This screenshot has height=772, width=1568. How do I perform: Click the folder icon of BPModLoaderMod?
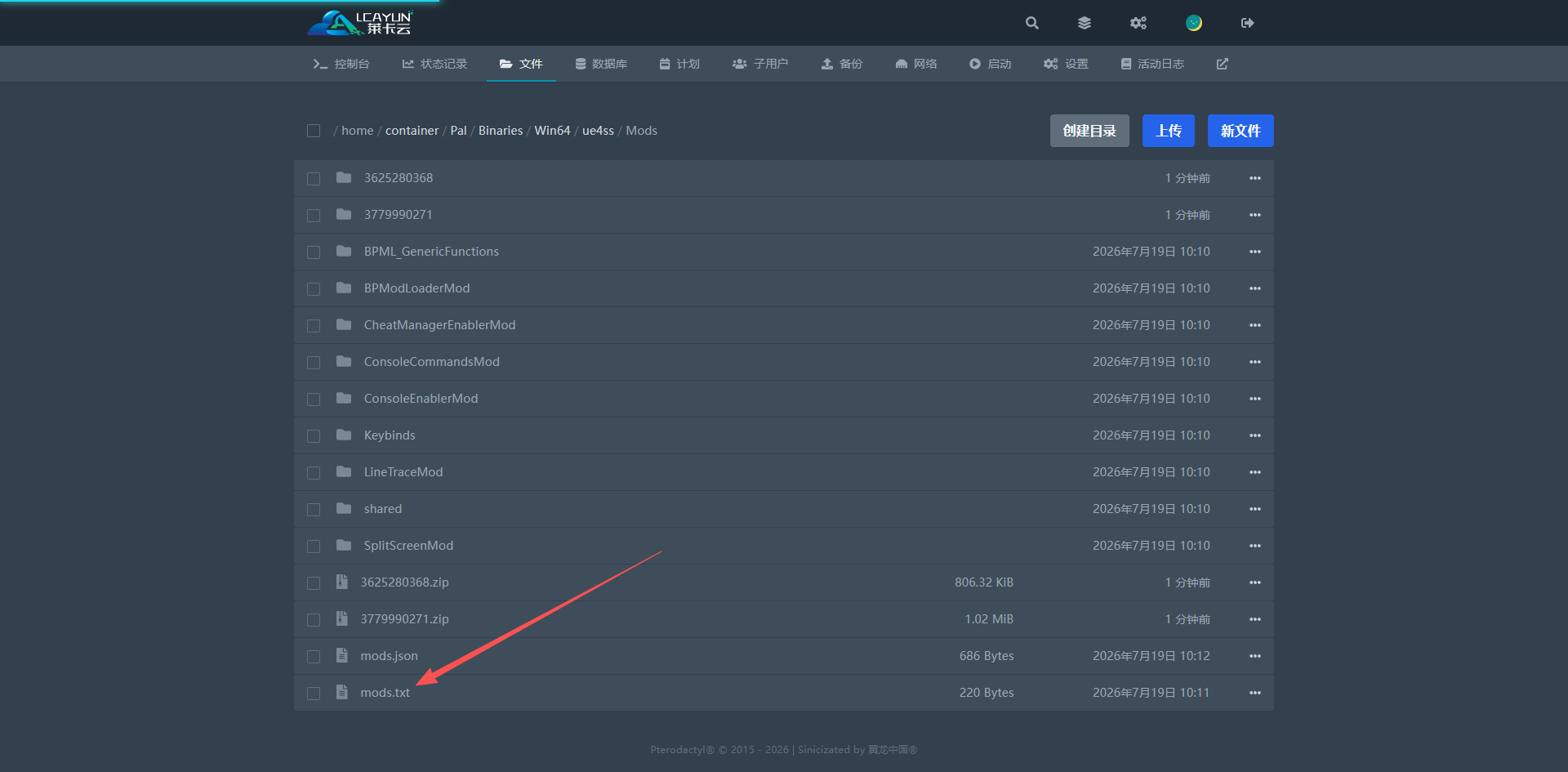click(x=344, y=288)
